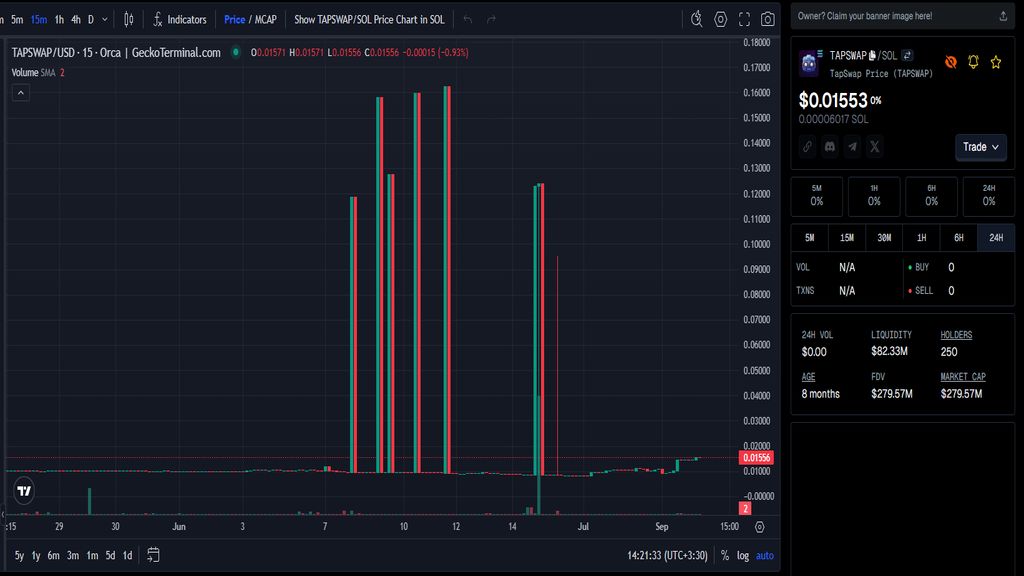Open the Trade dropdown
1024x576 pixels.
click(981, 147)
